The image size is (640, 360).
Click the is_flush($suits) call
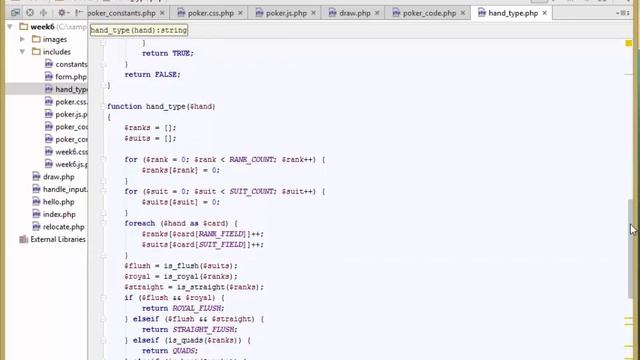click(199, 266)
